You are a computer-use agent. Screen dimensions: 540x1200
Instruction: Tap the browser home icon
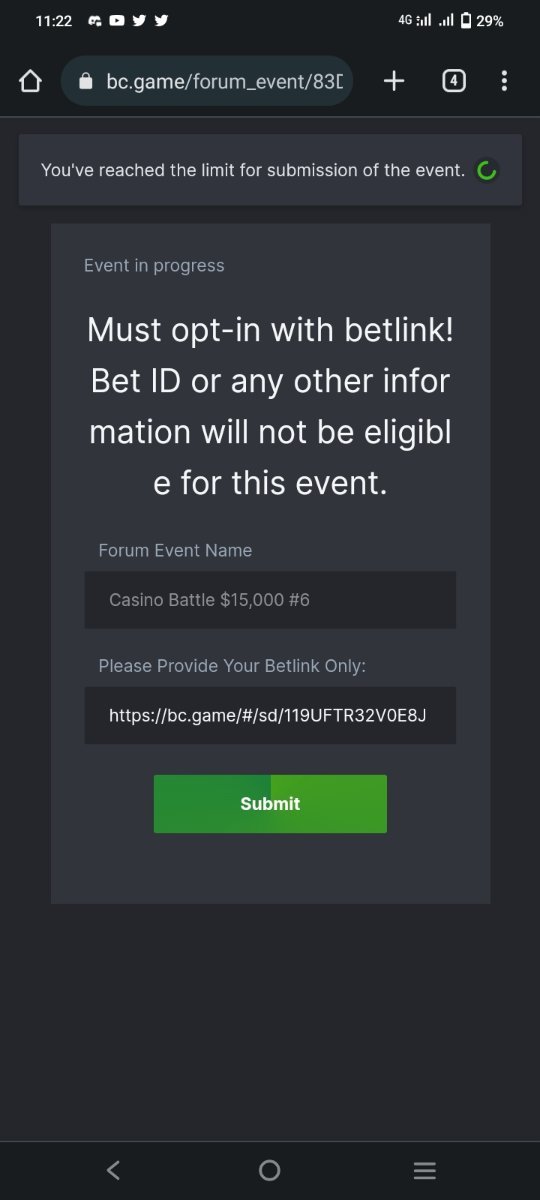[30, 81]
